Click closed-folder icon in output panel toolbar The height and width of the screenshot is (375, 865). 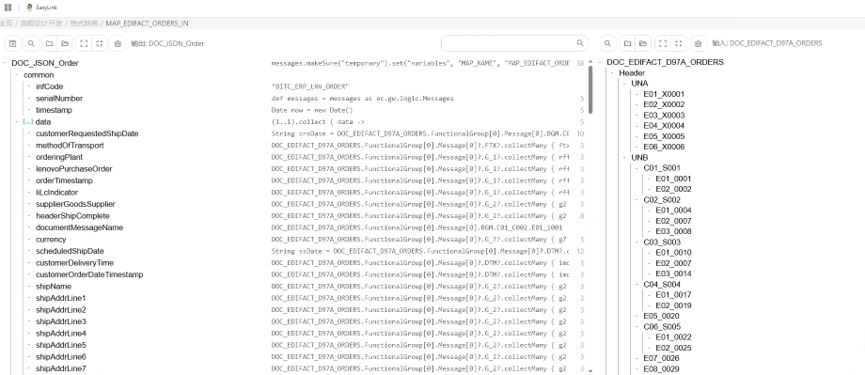(x=49, y=43)
